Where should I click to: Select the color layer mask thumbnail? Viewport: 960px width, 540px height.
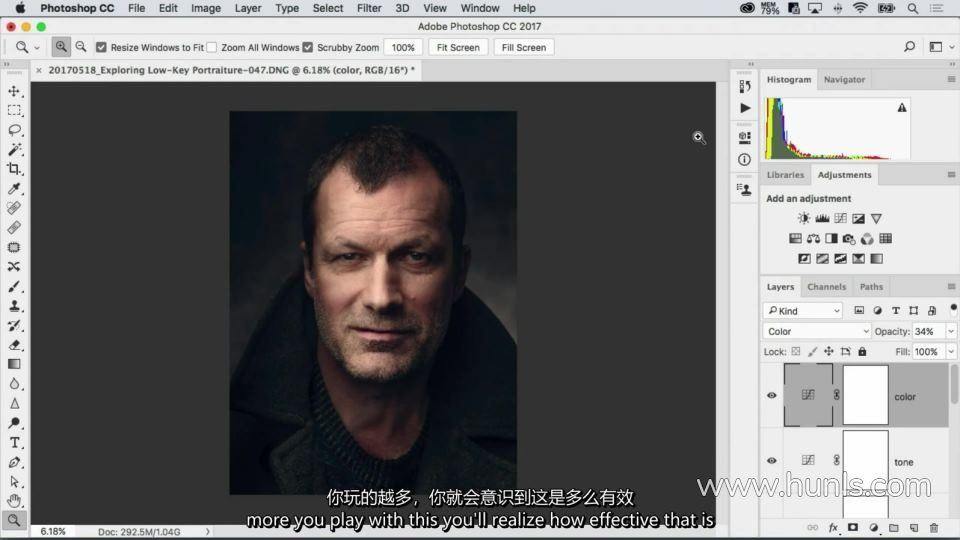865,395
